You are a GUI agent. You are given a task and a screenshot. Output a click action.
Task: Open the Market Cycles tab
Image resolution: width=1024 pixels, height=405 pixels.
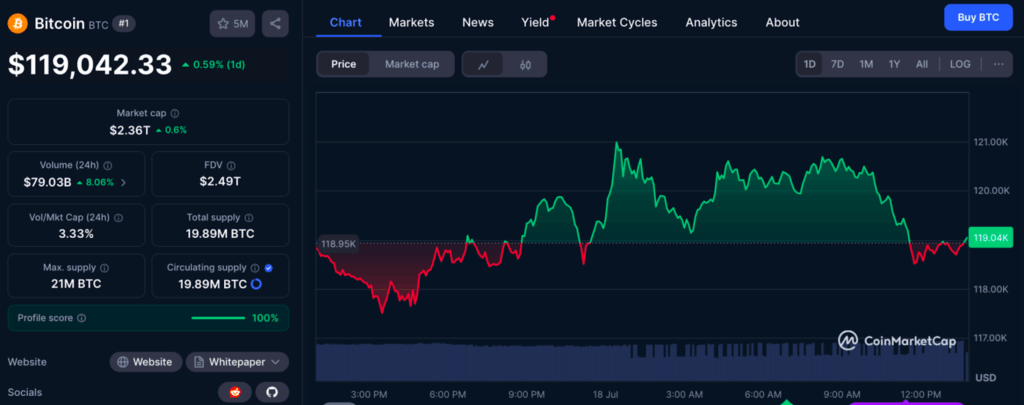(x=617, y=22)
